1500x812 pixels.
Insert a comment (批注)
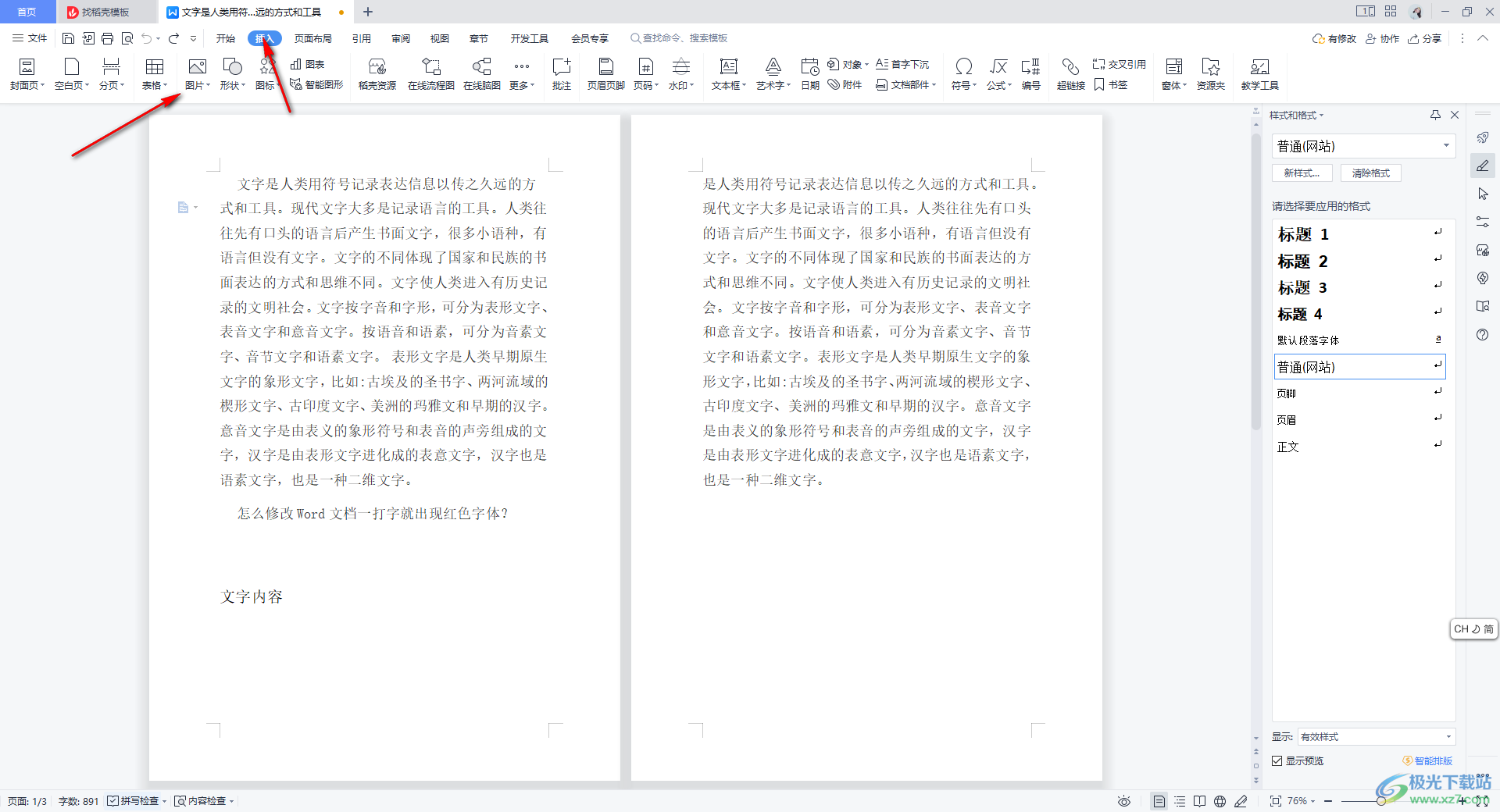tap(562, 74)
